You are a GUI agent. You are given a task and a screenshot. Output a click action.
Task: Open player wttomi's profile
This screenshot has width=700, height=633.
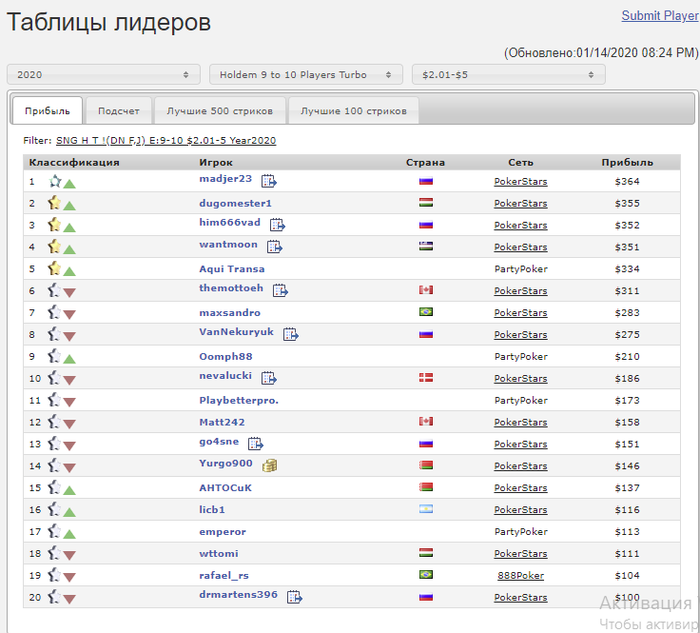coord(219,553)
